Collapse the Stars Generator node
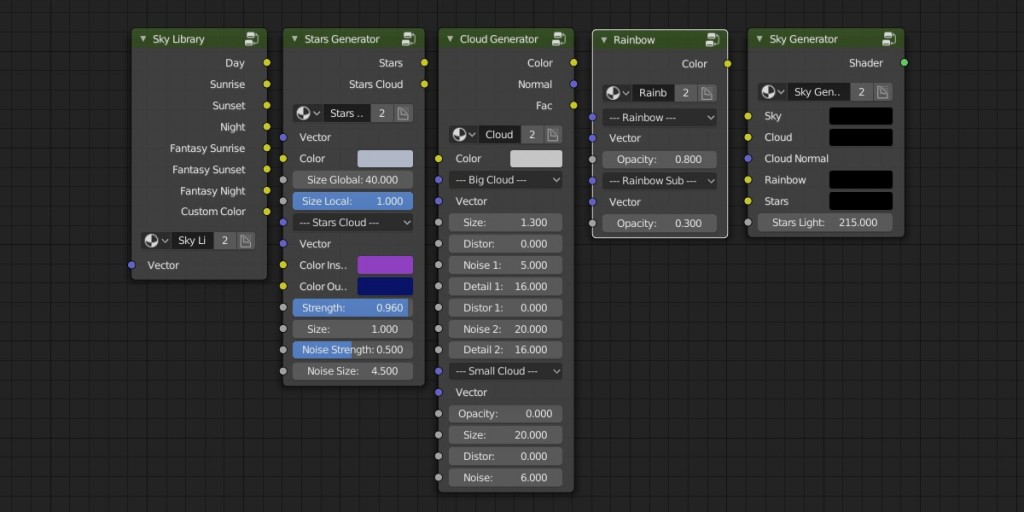Image resolution: width=1024 pixels, height=512 pixels. pyautogui.click(x=294, y=39)
